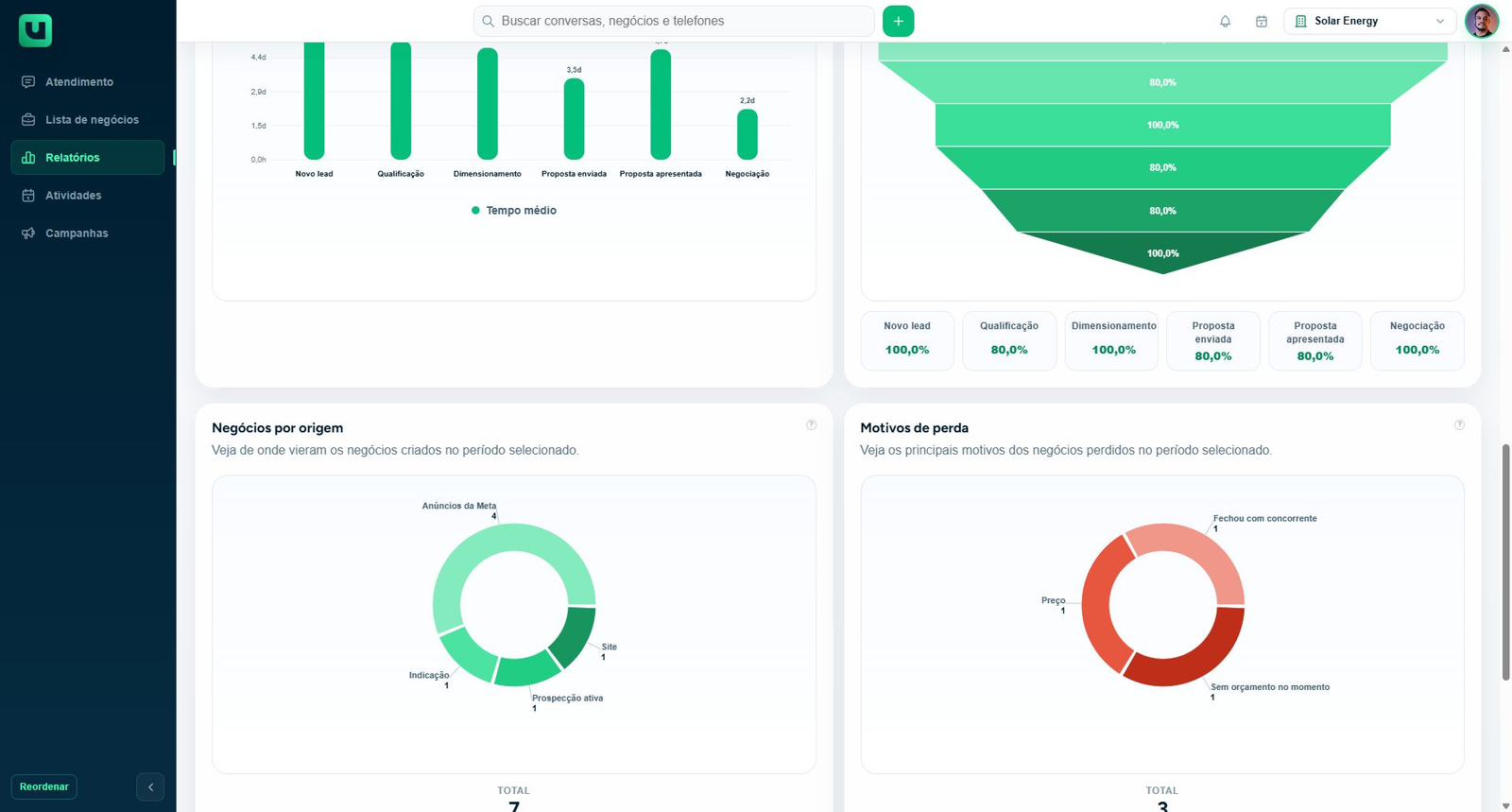Click the green U app logo
The height and width of the screenshot is (812, 1512).
pyautogui.click(x=35, y=30)
